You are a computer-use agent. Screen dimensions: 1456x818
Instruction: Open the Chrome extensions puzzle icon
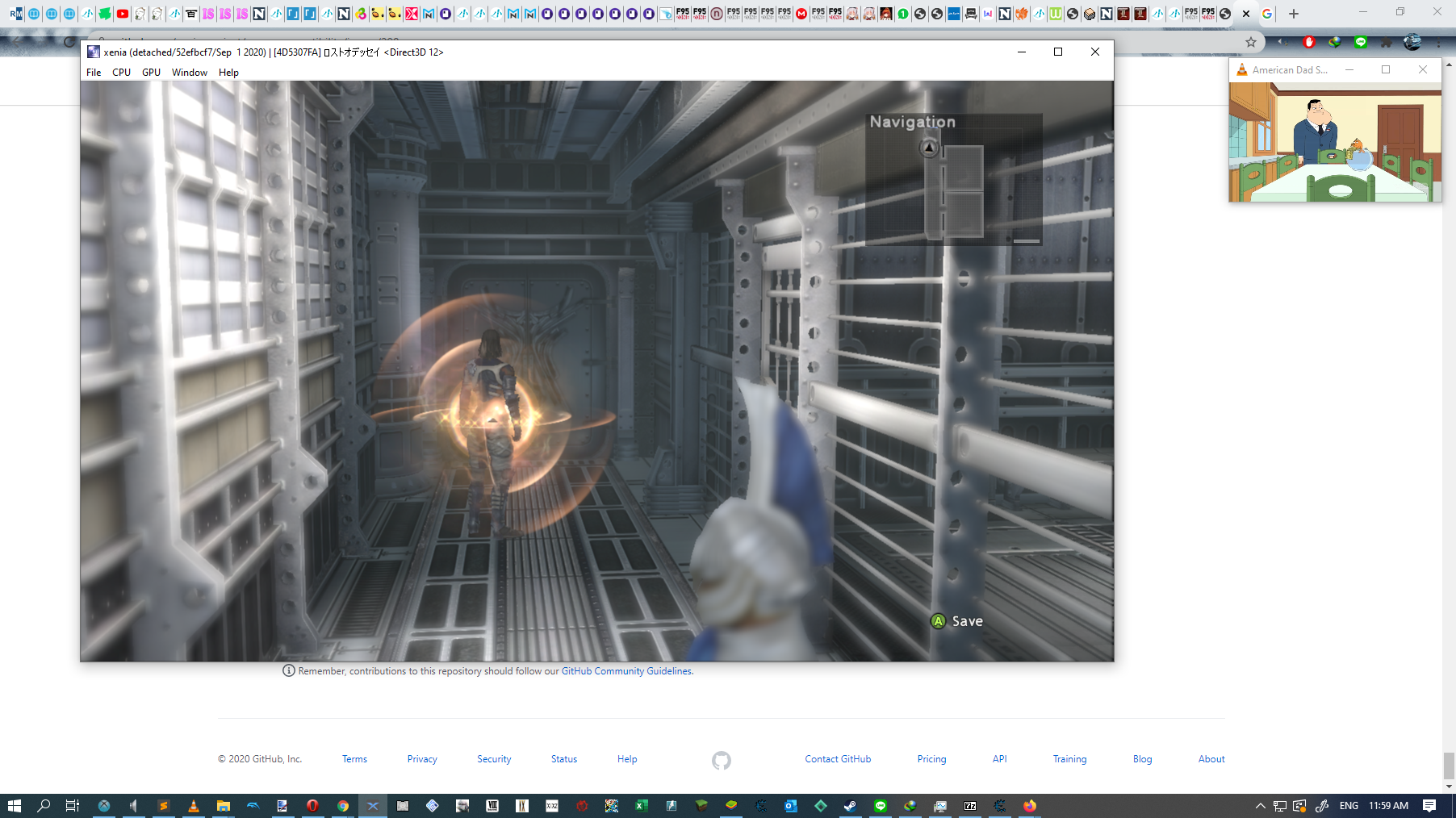tap(1386, 42)
